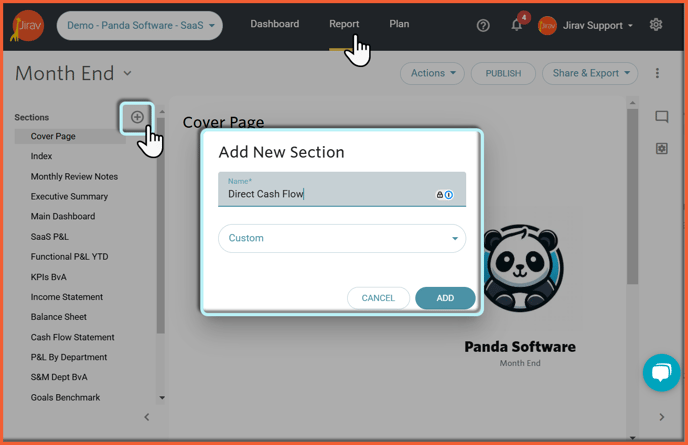Click the sections list scrollbar
Viewport: 688px width, 445px height.
(161, 226)
